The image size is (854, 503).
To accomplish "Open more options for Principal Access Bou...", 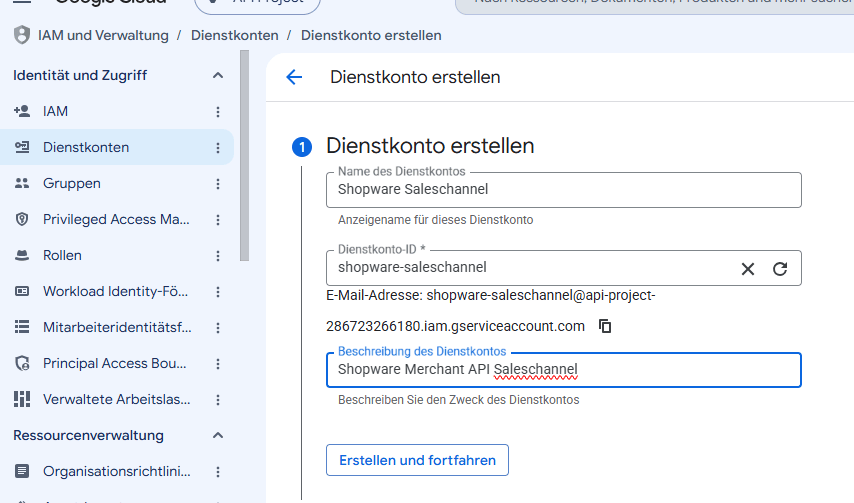I will point(218,363).
